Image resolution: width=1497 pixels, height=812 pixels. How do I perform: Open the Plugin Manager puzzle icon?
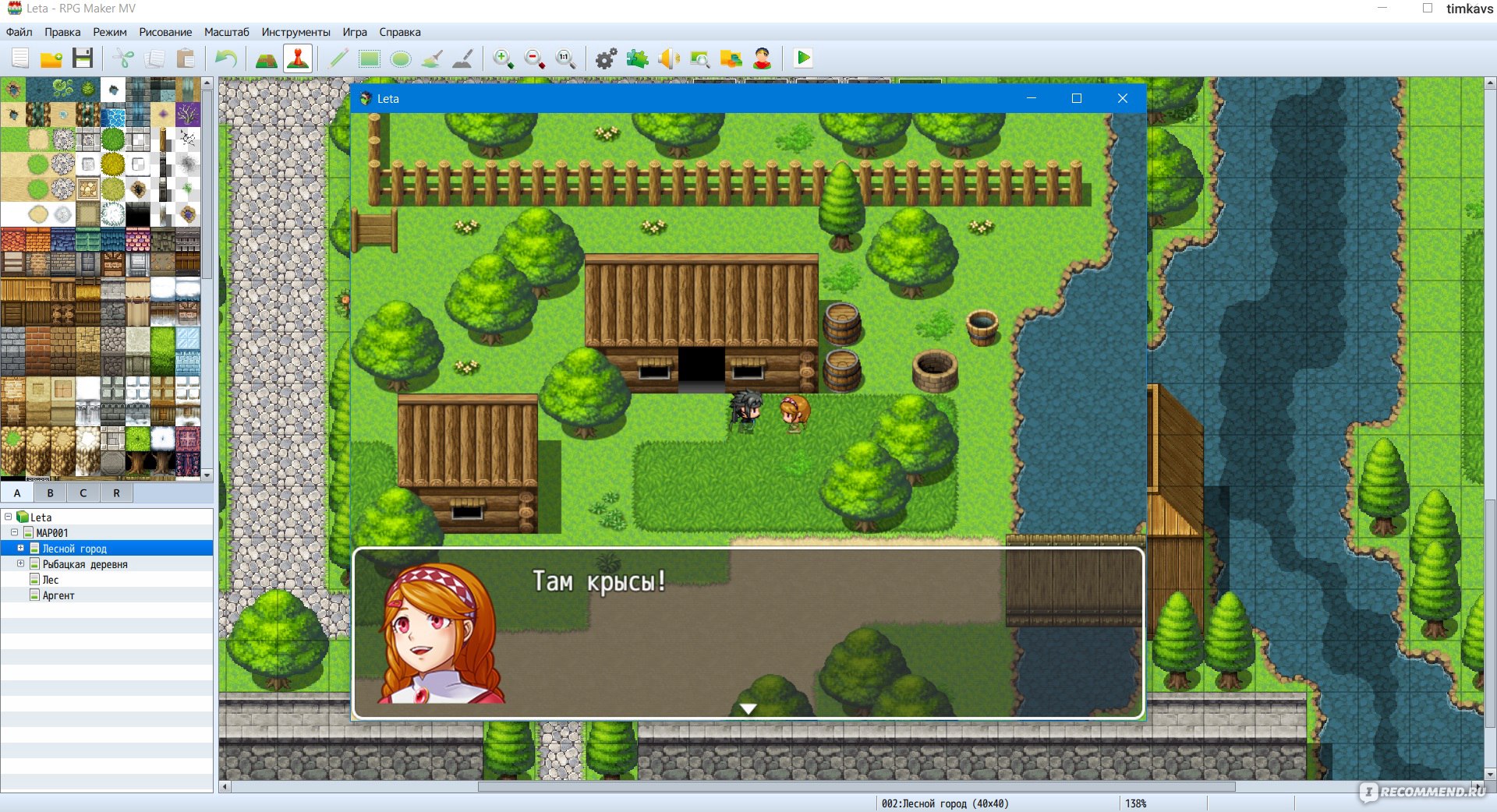[638, 58]
